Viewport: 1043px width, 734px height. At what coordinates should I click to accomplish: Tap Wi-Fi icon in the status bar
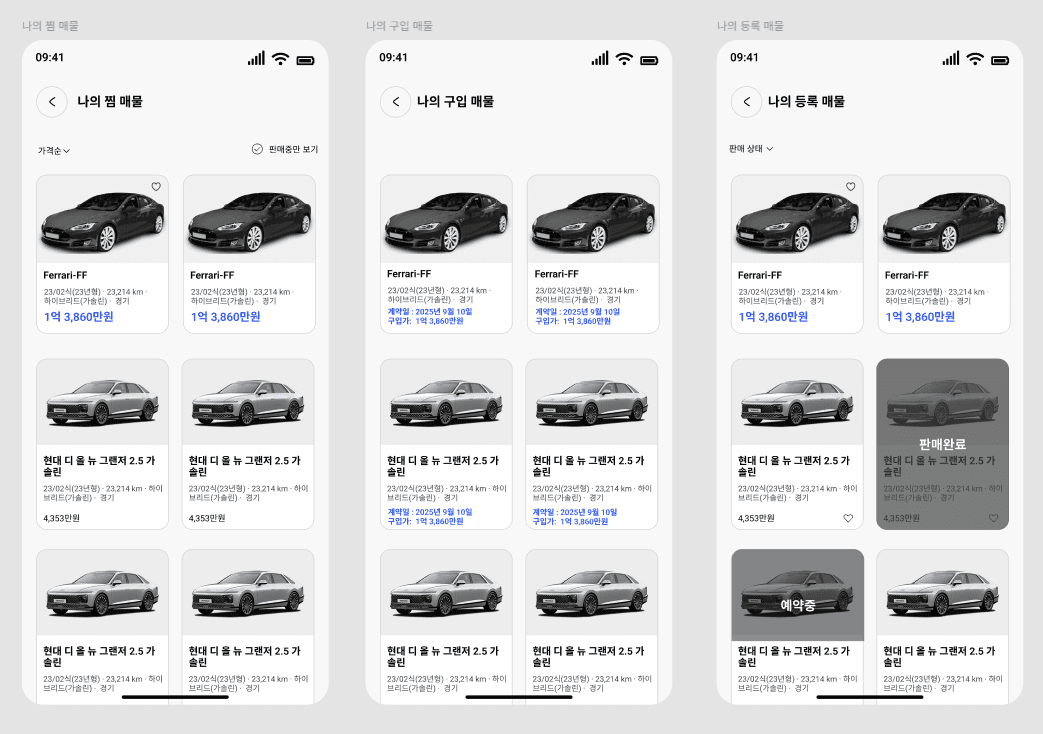click(280, 59)
